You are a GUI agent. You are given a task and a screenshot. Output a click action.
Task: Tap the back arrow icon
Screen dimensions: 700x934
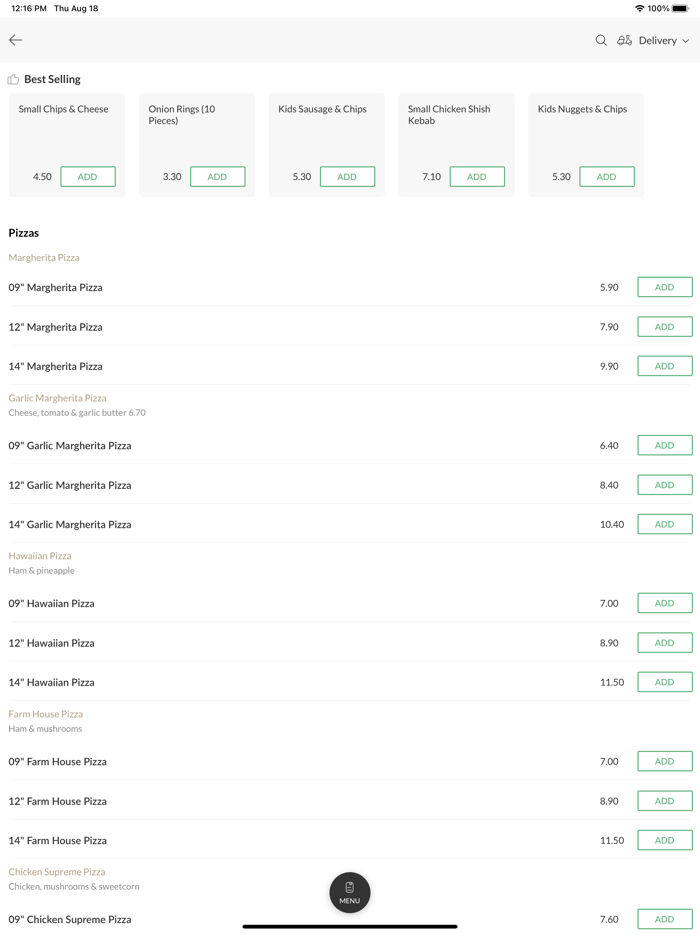16,40
